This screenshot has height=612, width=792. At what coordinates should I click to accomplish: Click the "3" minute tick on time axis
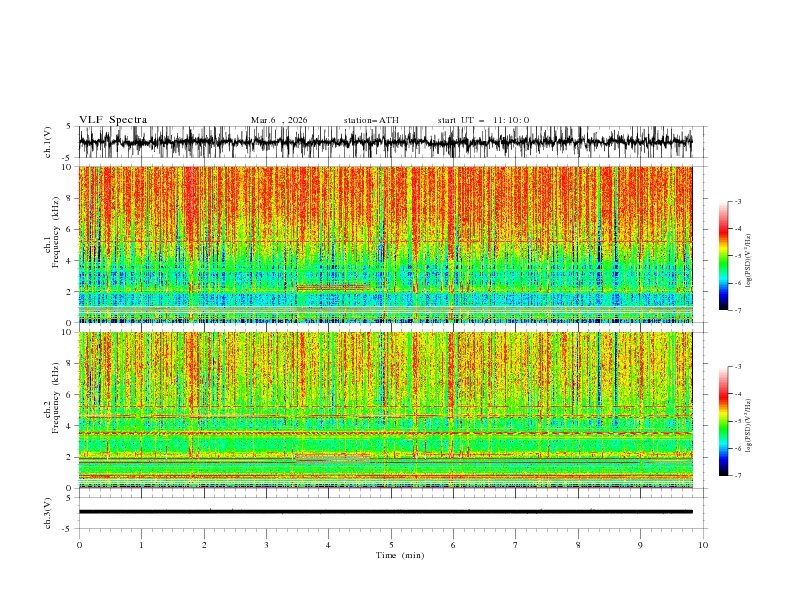click(266, 545)
